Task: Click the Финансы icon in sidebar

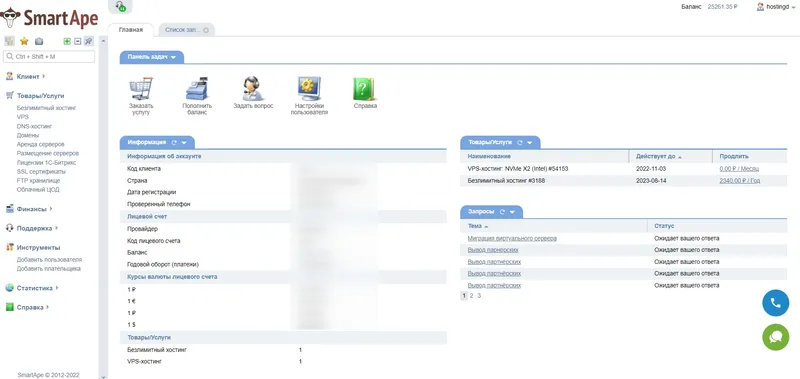Action: click(x=9, y=209)
